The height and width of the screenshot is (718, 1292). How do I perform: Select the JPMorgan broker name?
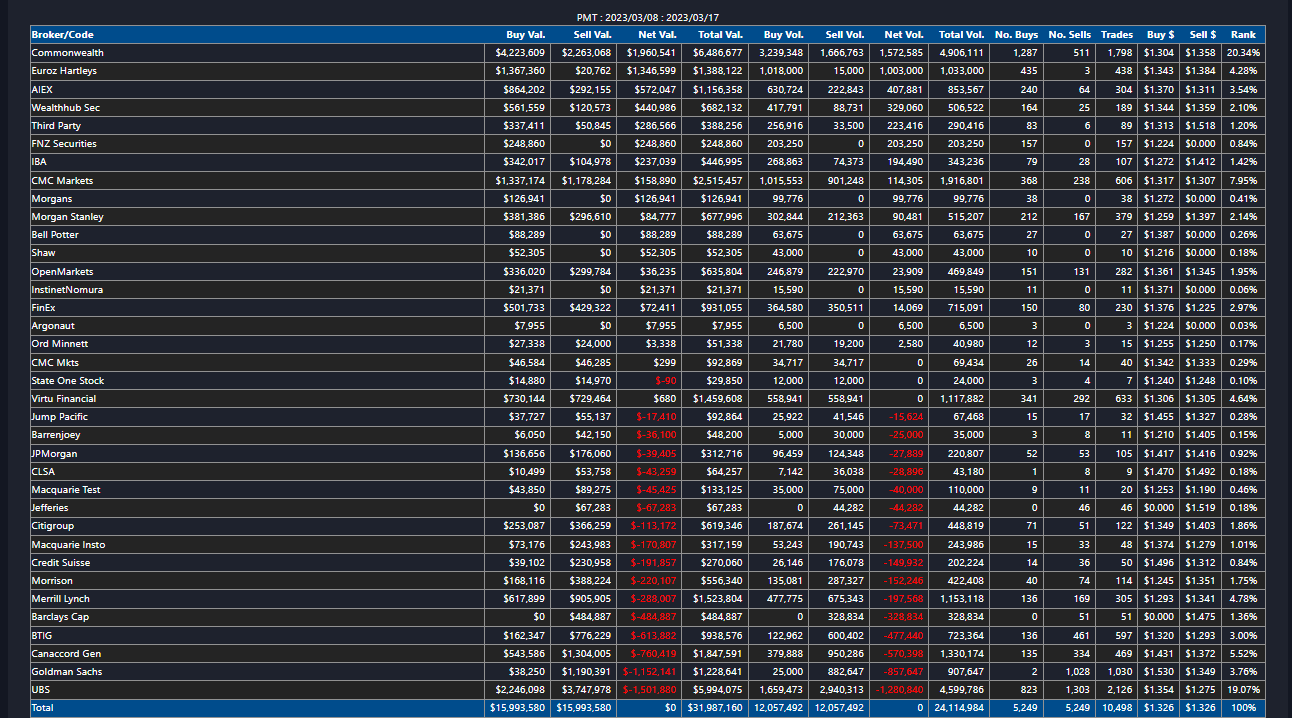[54, 453]
